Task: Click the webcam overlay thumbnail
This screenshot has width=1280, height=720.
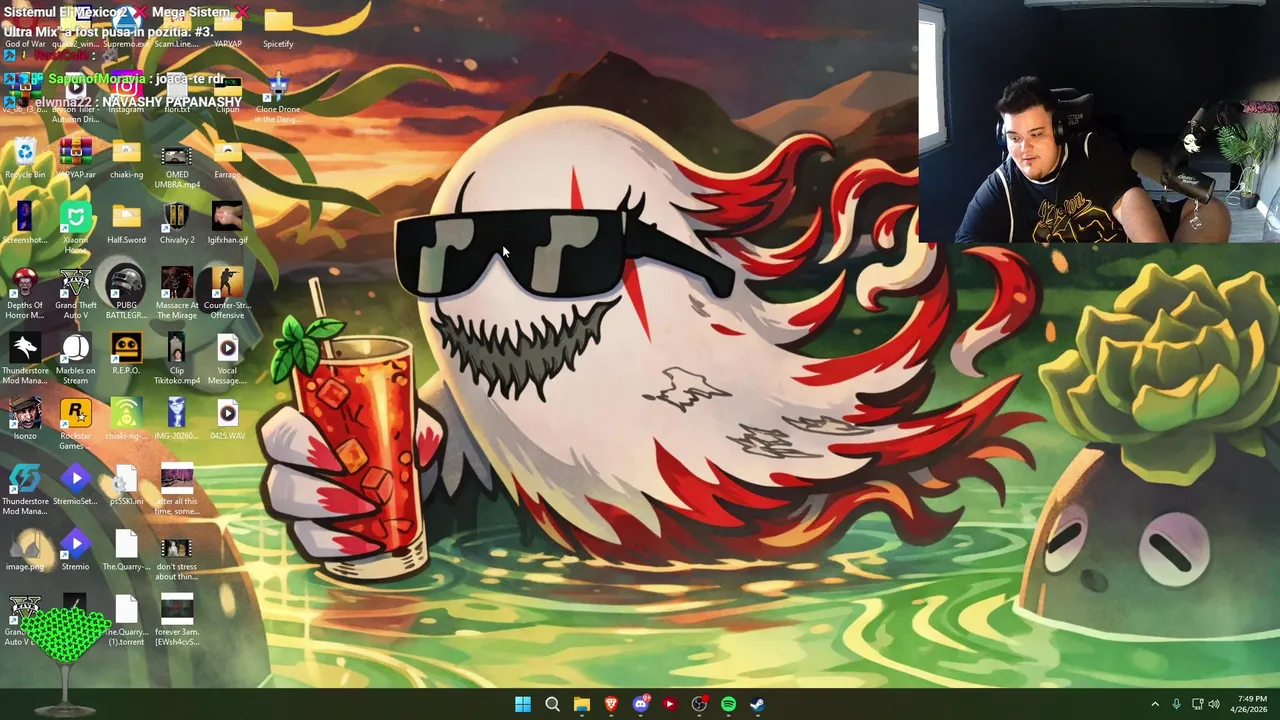Action: point(1099,122)
